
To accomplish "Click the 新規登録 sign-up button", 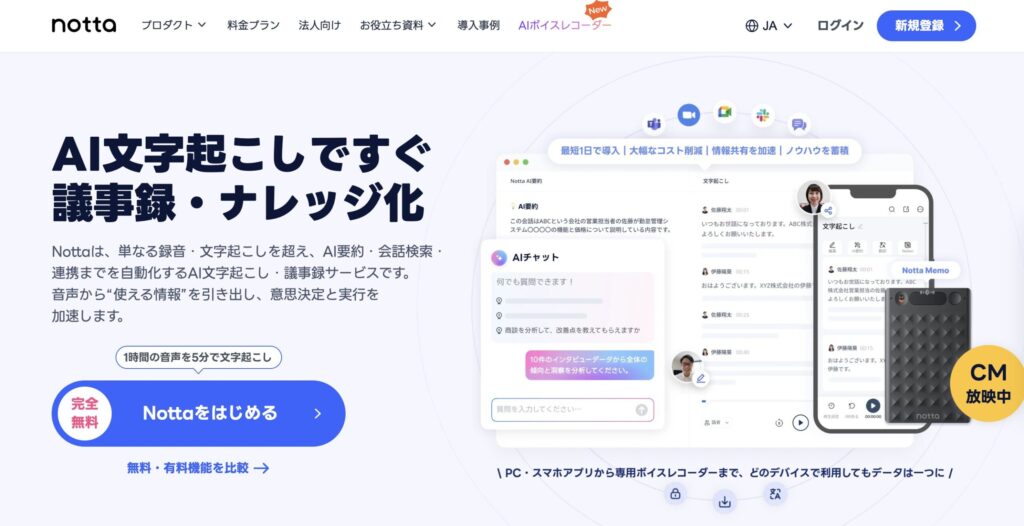I will click(926, 25).
